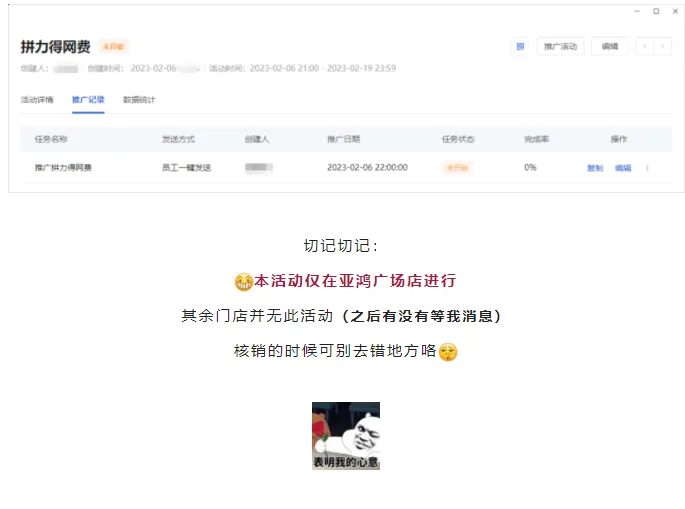Go to previous activity with left arrow
Screen dimensions: 685x509
pyautogui.click(x=645, y=46)
